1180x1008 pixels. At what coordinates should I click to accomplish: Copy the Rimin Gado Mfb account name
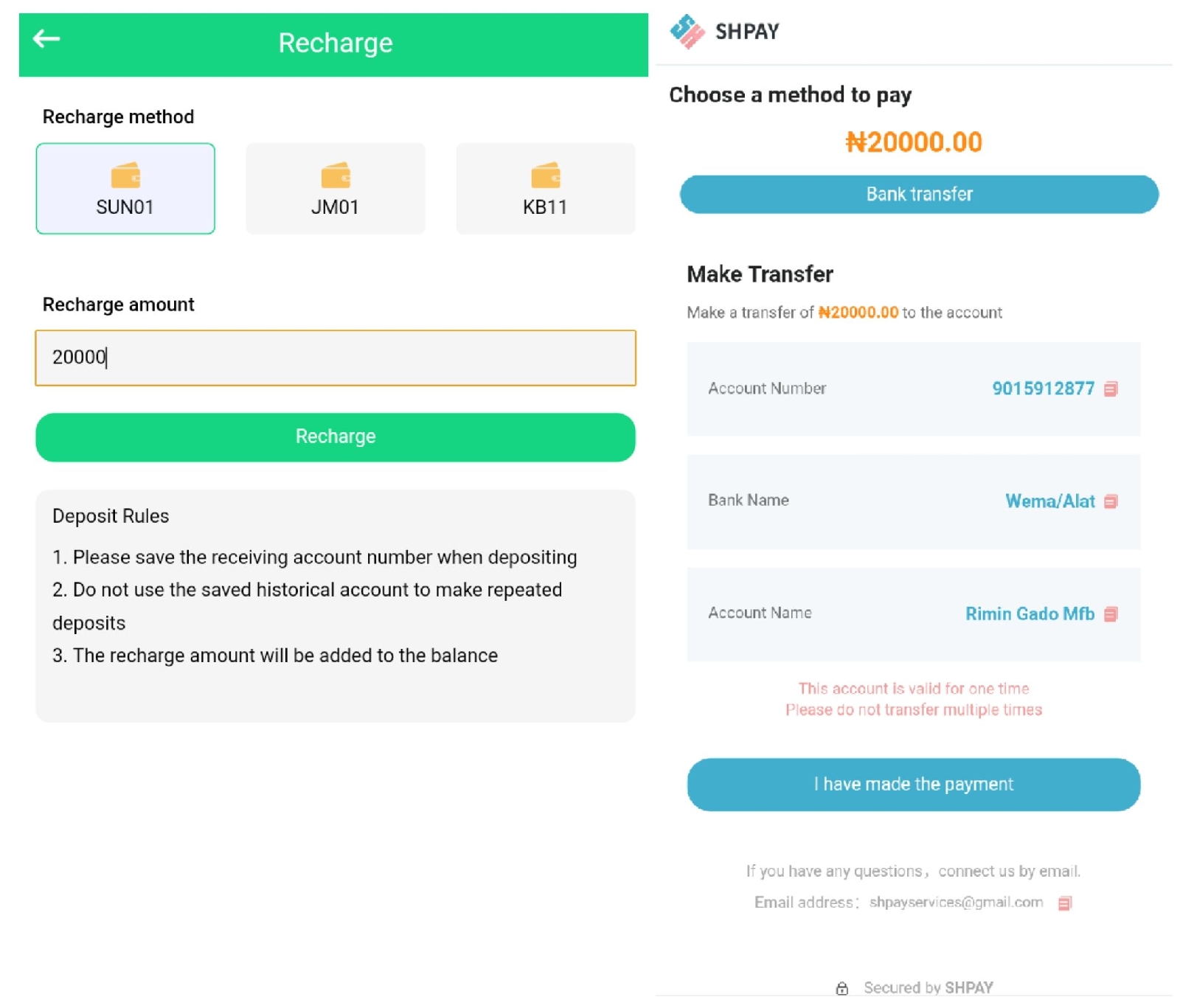click(x=1111, y=614)
